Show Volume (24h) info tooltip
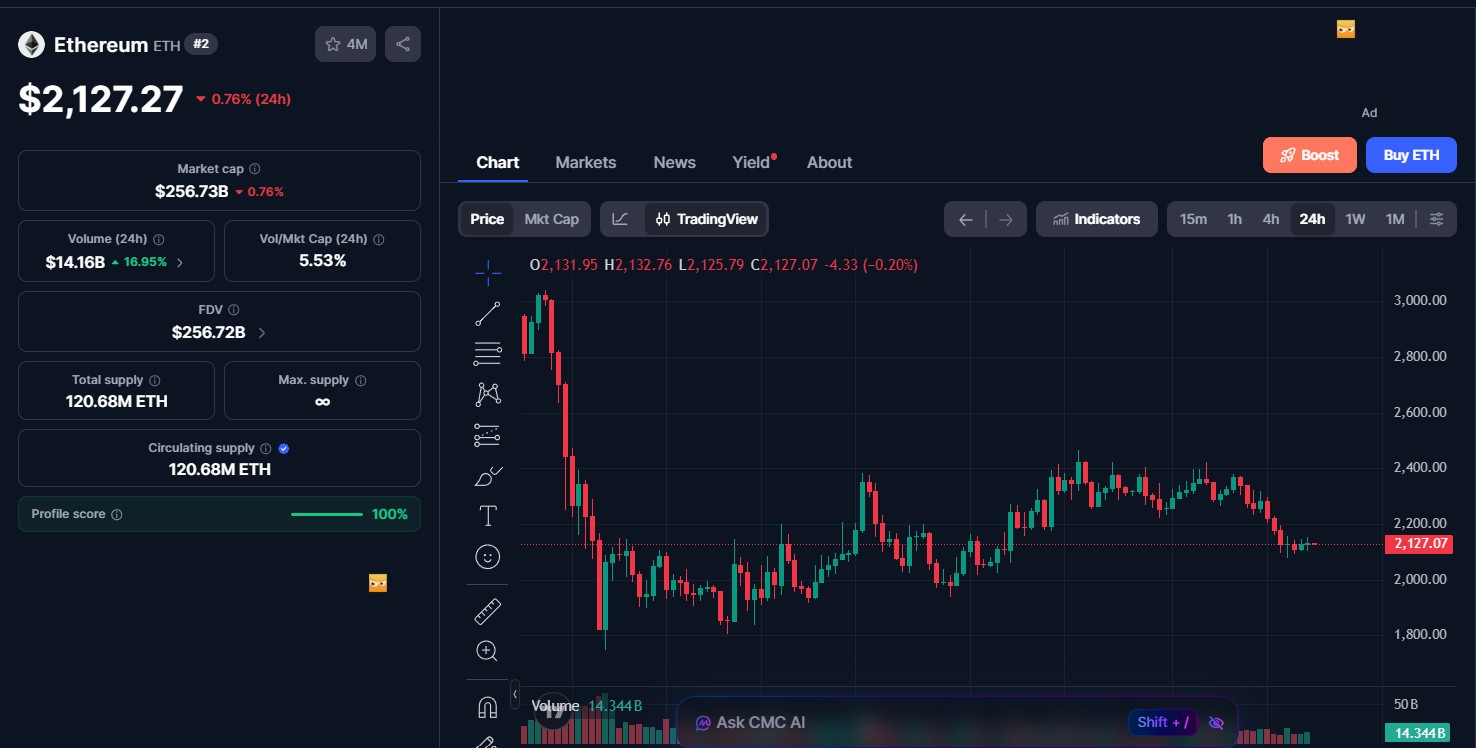Screen dimensions: 1476x748 coord(159,239)
